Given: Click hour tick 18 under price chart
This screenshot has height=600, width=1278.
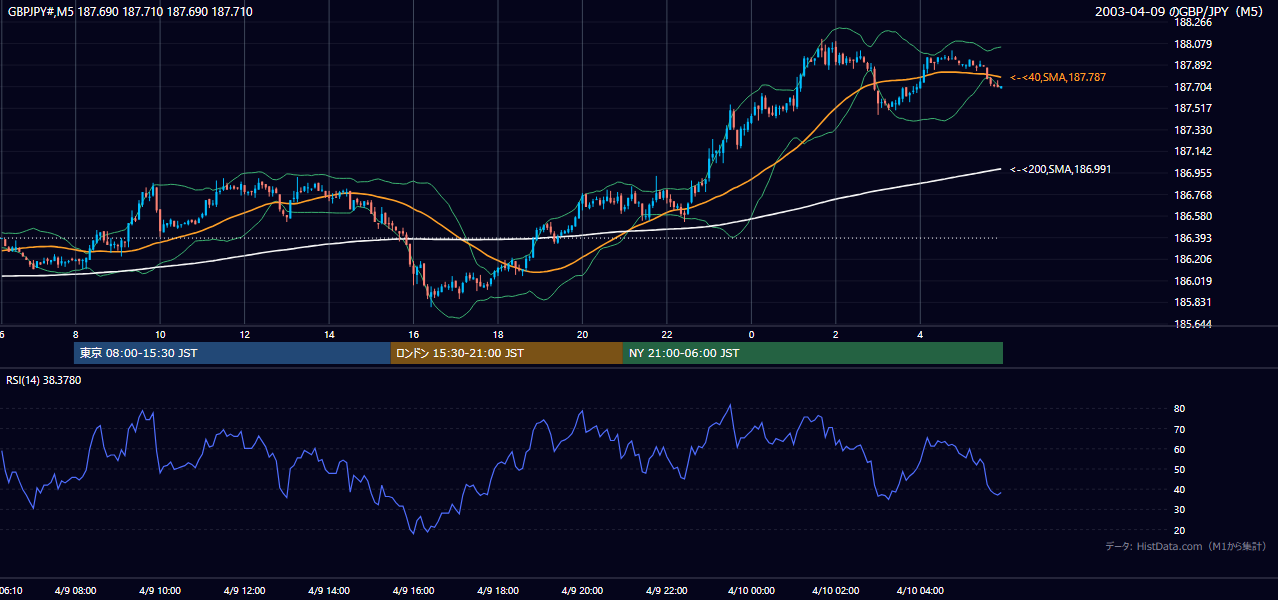Looking at the screenshot, I should coord(498,335).
